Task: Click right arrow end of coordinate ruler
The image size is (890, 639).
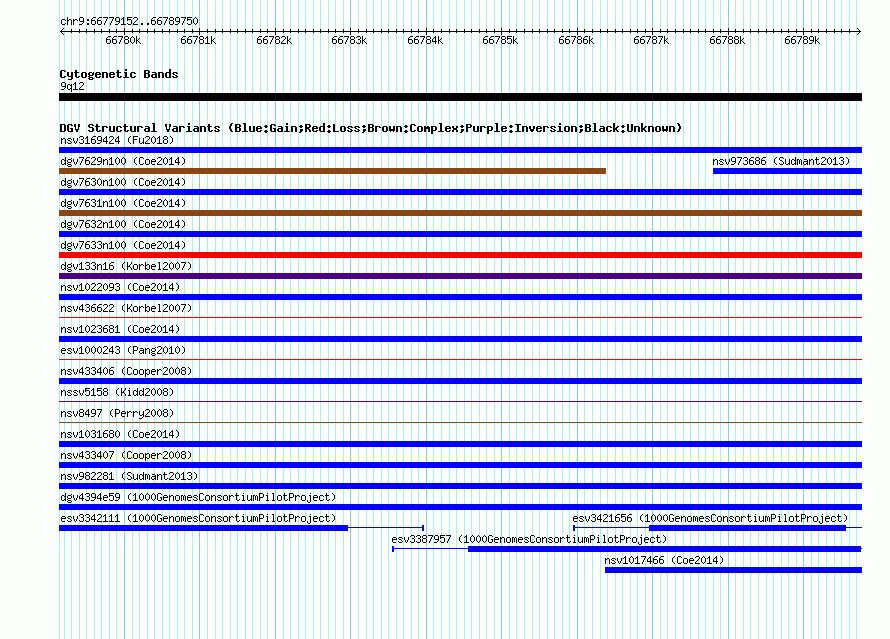Action: [859, 31]
